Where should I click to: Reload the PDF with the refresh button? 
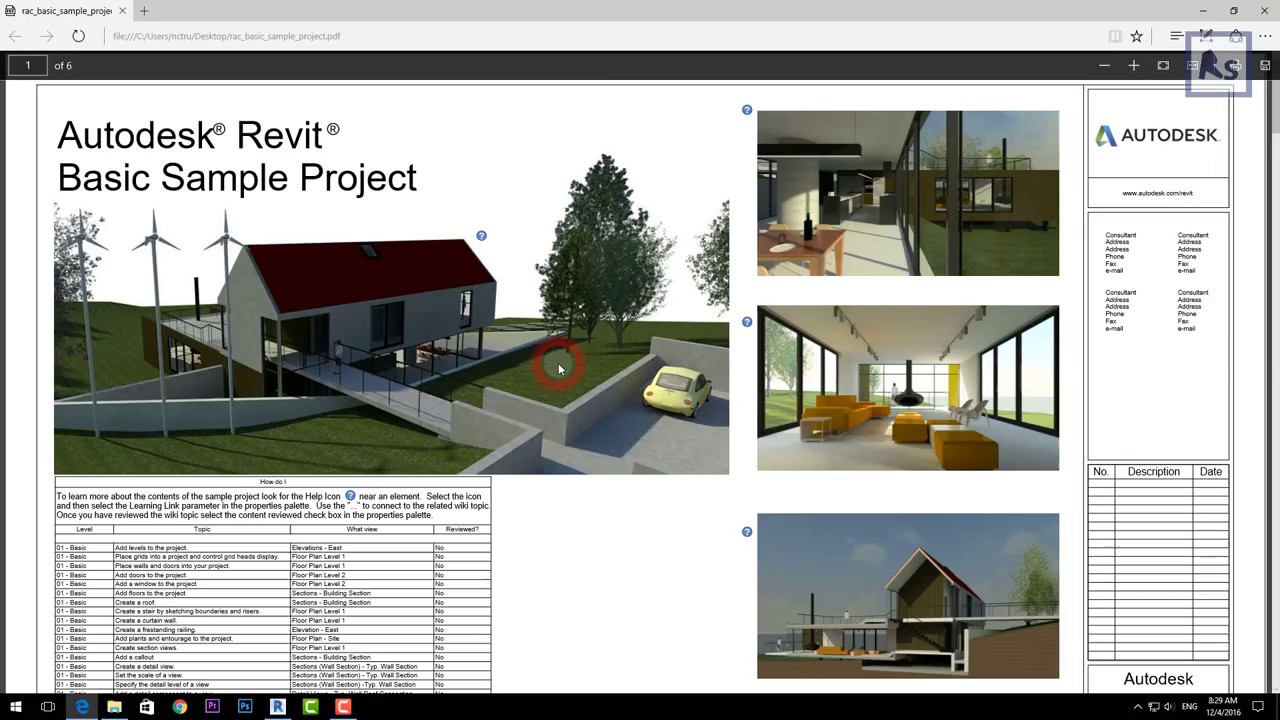pyautogui.click(x=78, y=36)
